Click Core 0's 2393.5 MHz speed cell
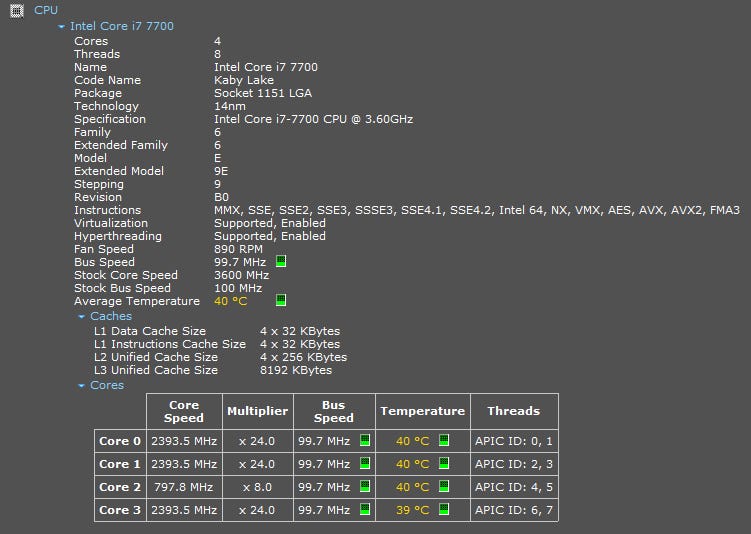The image size is (751, 534). pyautogui.click(x=184, y=441)
